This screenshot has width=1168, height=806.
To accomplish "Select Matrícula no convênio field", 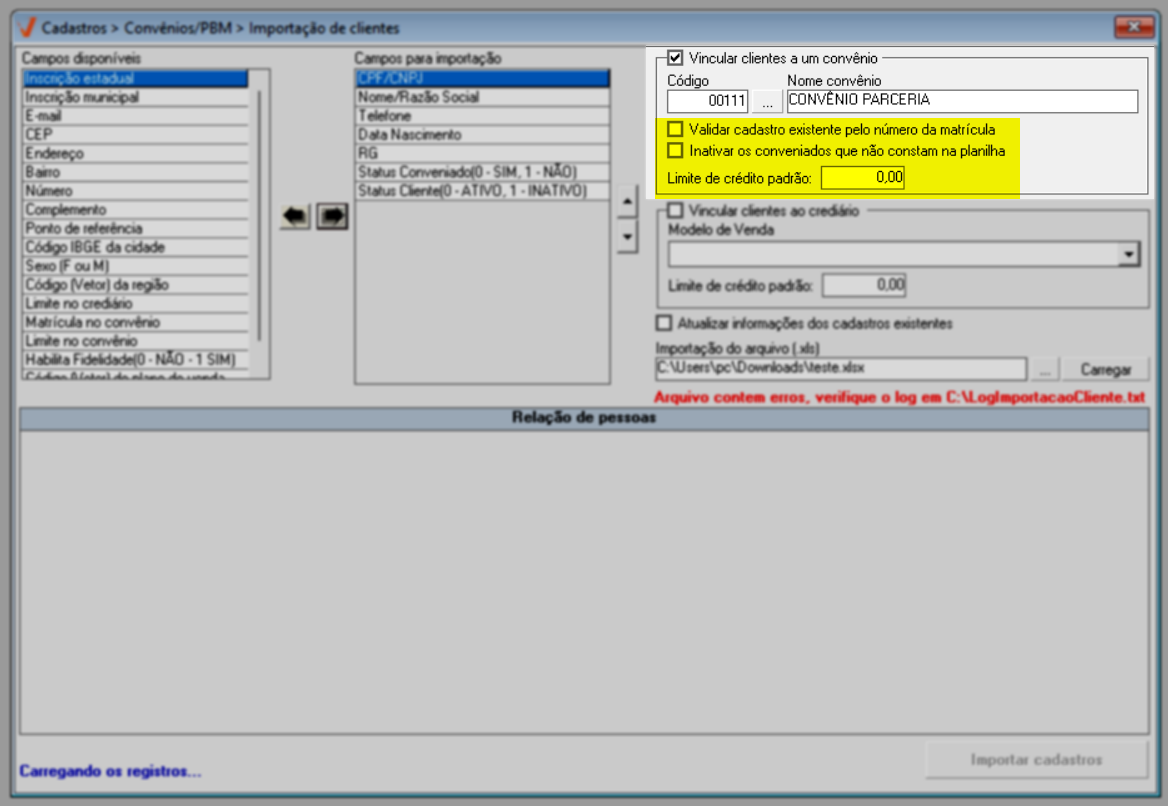I will click(136, 322).
